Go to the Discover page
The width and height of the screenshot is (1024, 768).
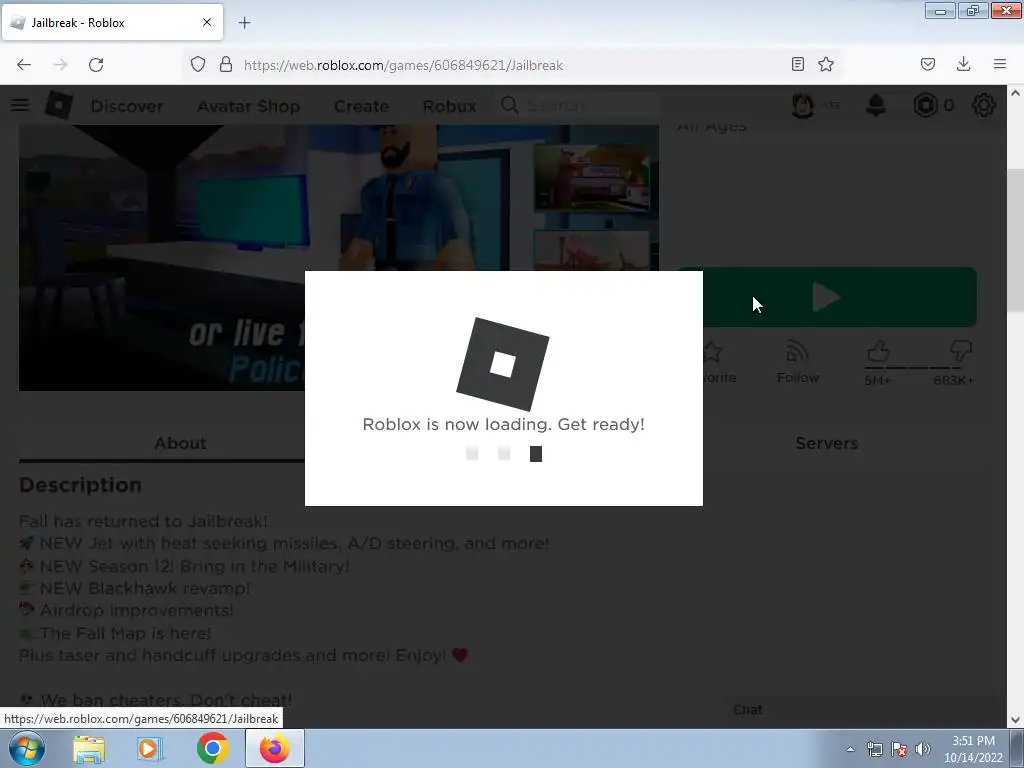point(127,106)
